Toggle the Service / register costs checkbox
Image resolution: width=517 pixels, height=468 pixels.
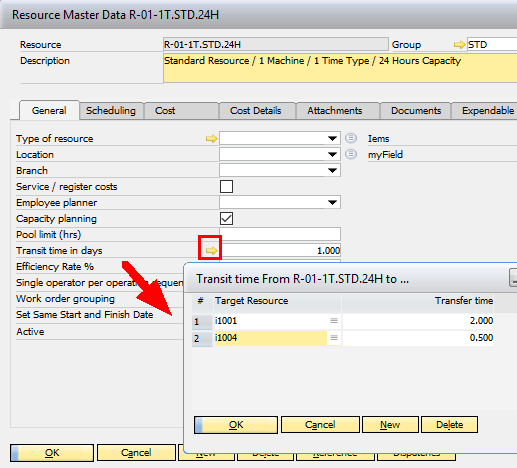pos(226,186)
